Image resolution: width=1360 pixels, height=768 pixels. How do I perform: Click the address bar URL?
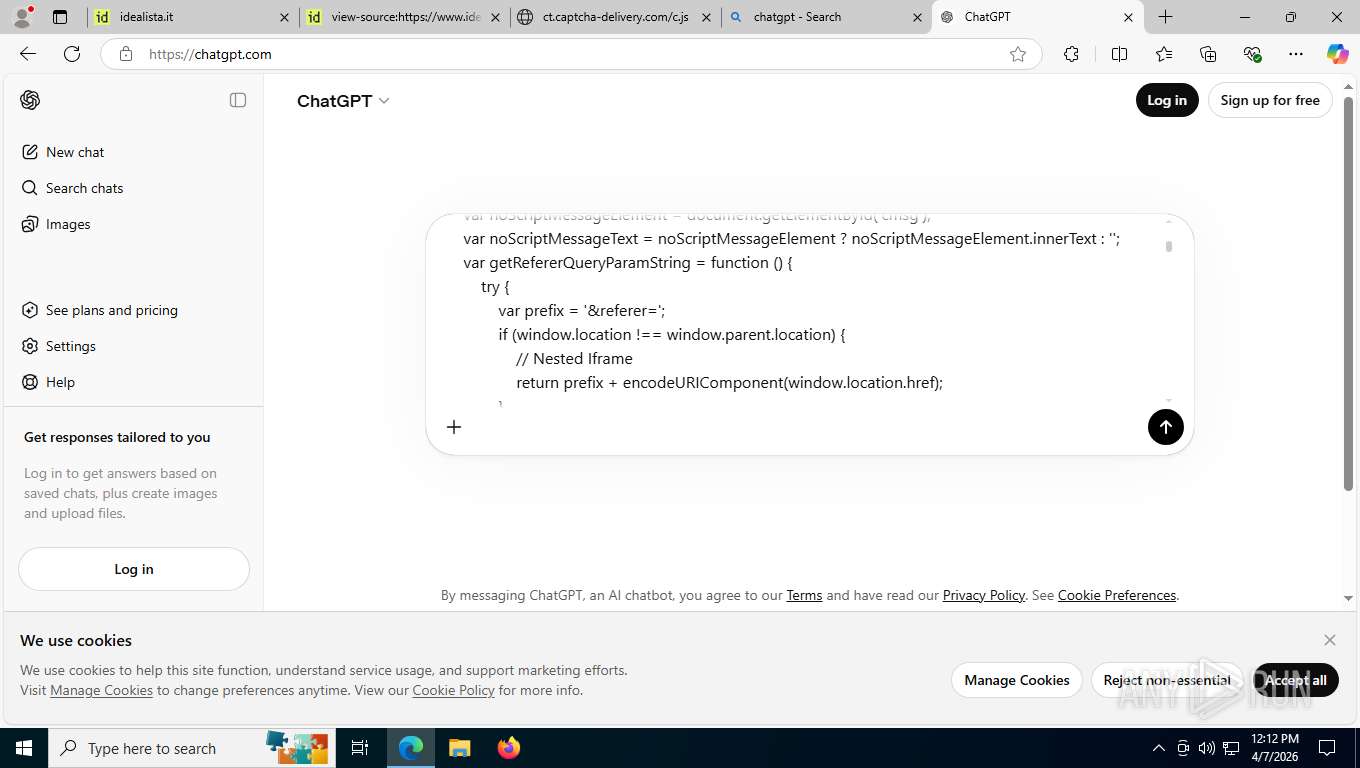click(x=210, y=54)
